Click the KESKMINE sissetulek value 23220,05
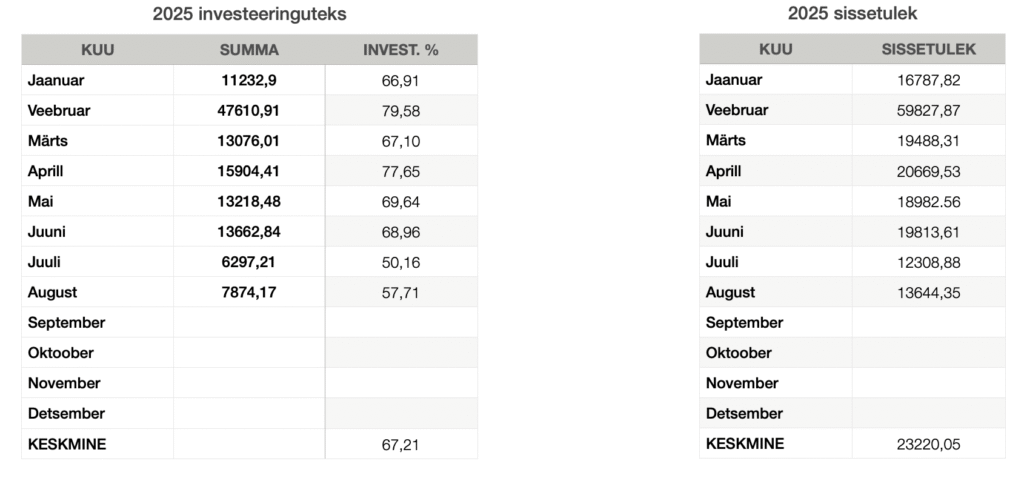 tap(928, 444)
